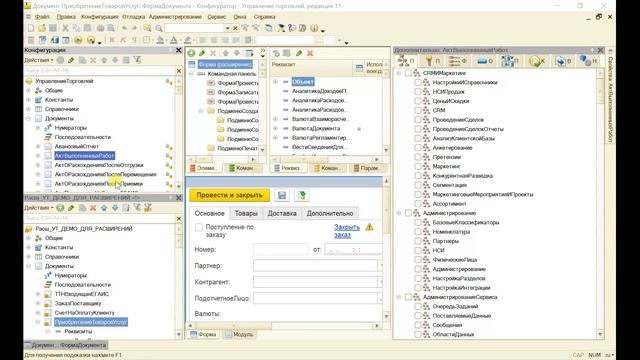Switch to Модуль tab at form bottom
Screen dimensions: 640x360
(239, 334)
